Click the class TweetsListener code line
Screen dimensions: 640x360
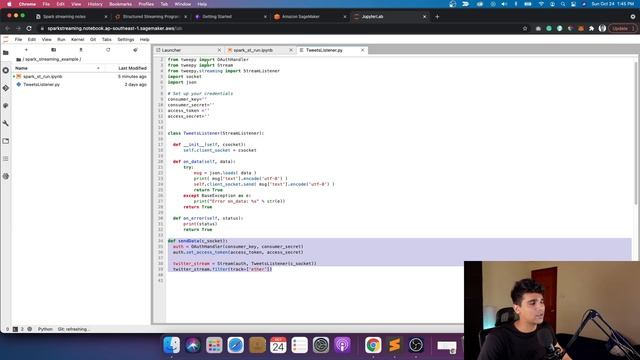pos(216,133)
